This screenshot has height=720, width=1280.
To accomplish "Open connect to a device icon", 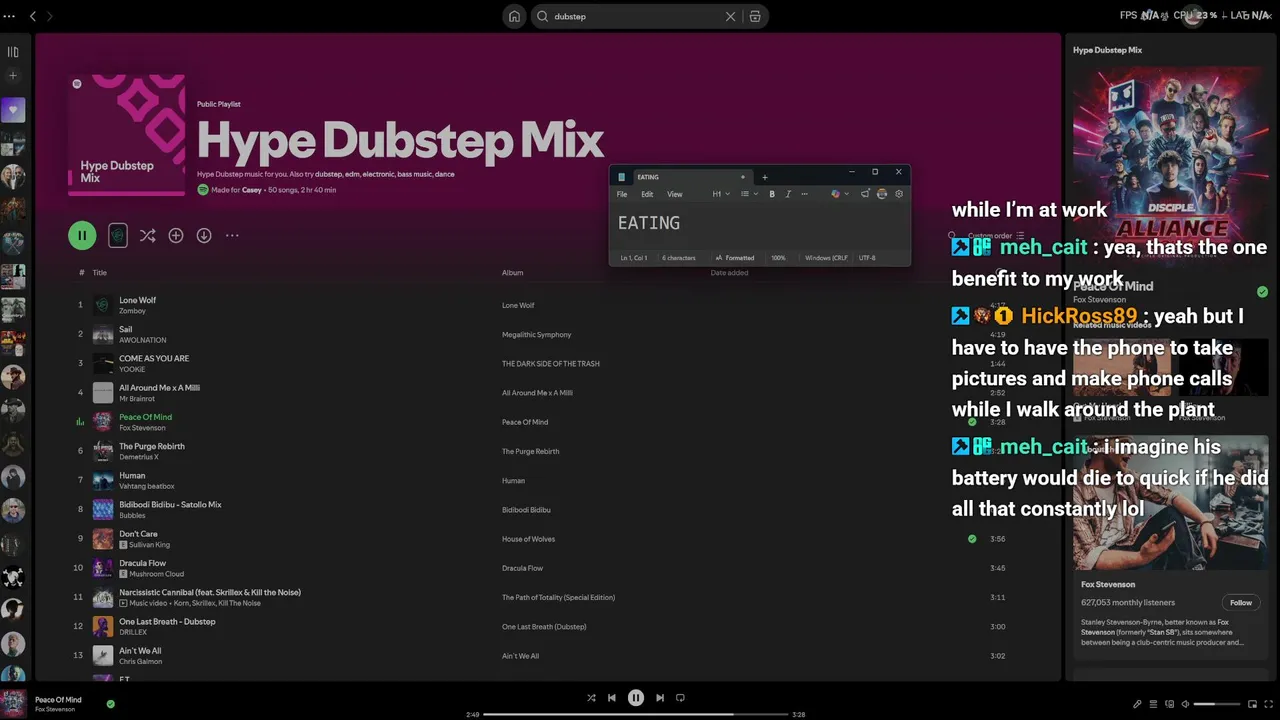I will tap(1169, 704).
